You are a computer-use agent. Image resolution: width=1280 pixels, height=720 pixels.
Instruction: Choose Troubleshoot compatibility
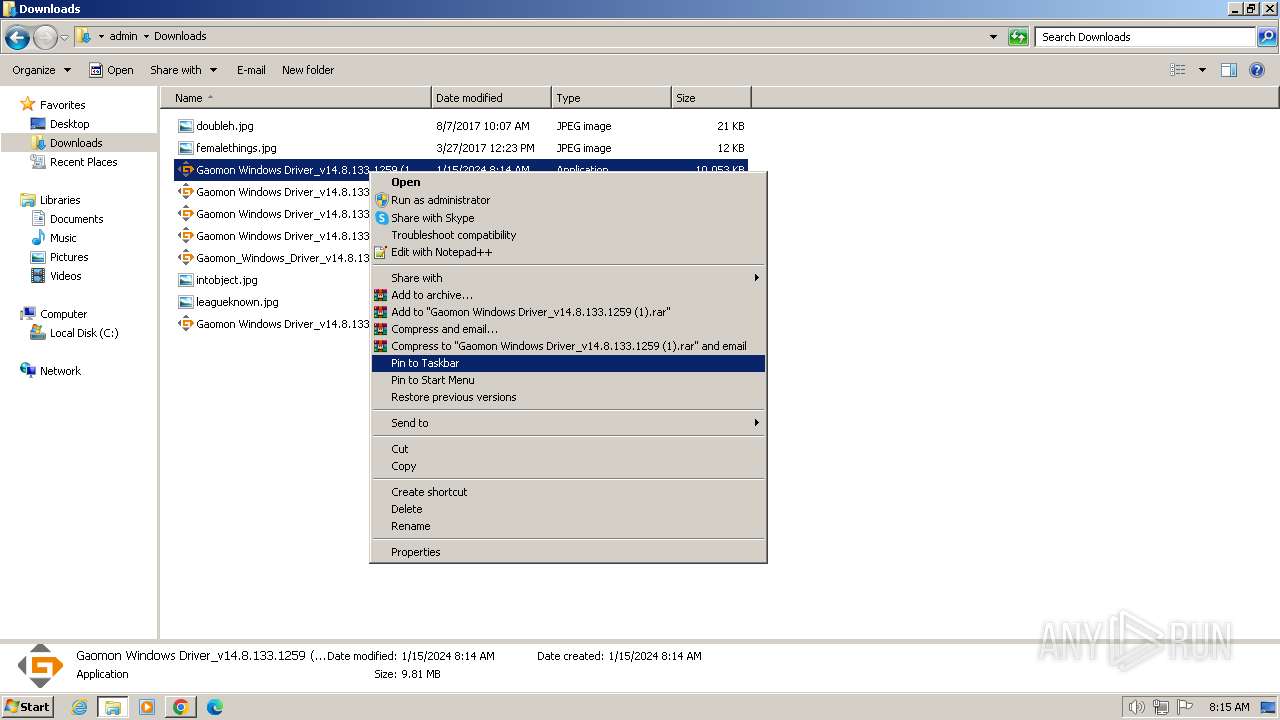pos(568,235)
